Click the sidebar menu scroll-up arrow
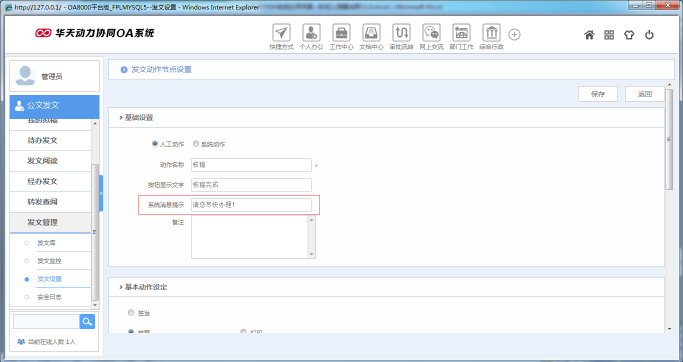This screenshot has width=683, height=362. click(95, 124)
